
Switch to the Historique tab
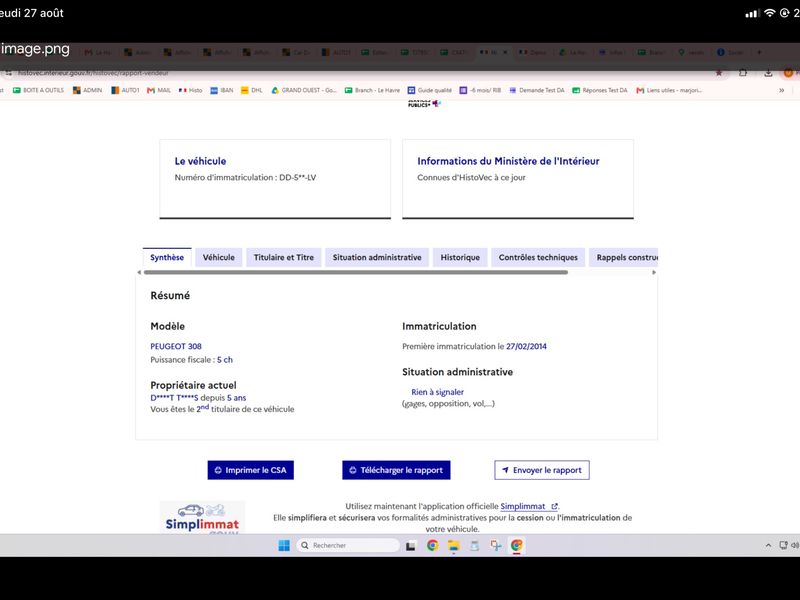pyautogui.click(x=460, y=258)
